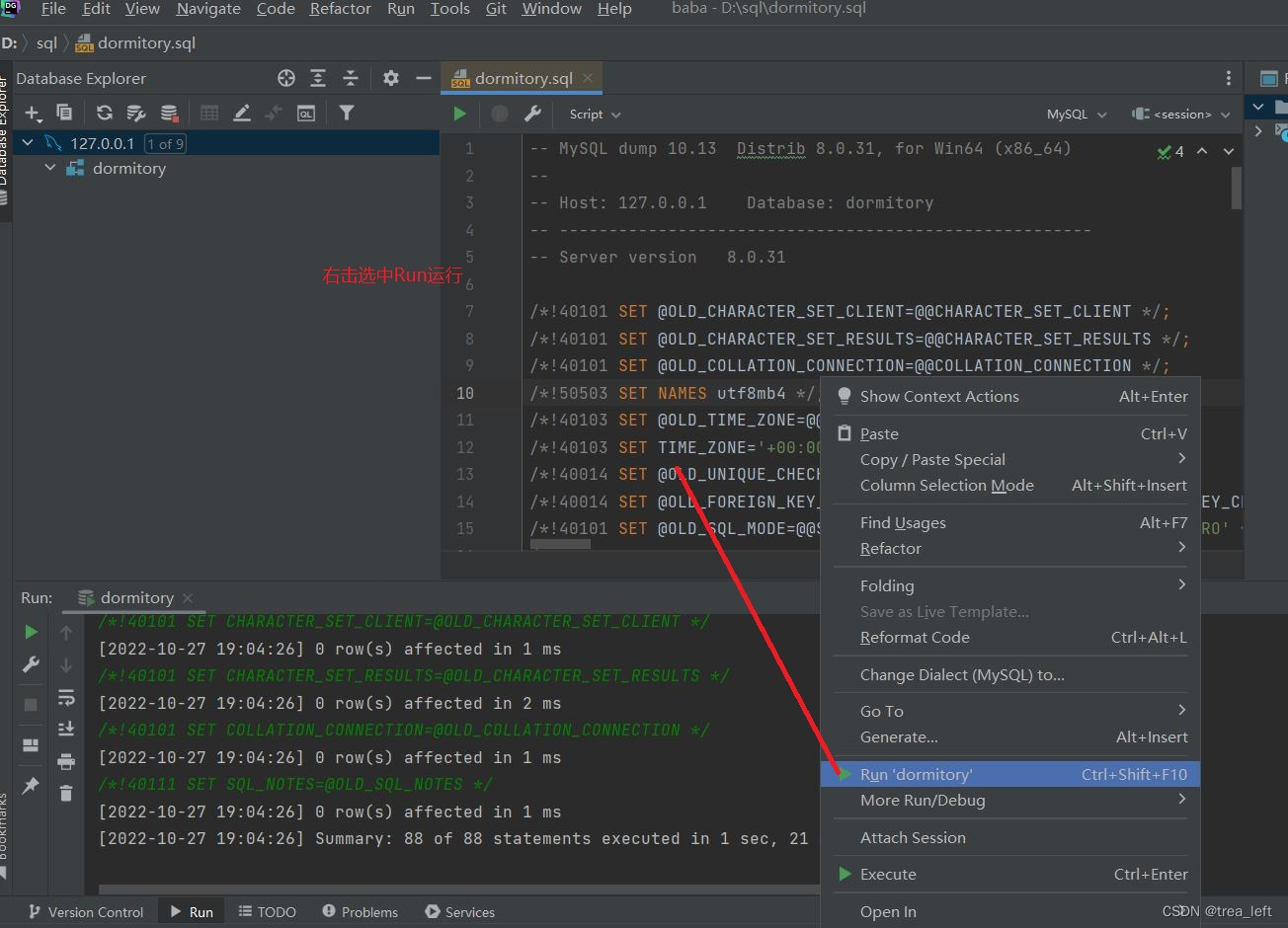The image size is (1288, 928).
Task: Choose Paste in the context menu
Action: pos(1010,433)
